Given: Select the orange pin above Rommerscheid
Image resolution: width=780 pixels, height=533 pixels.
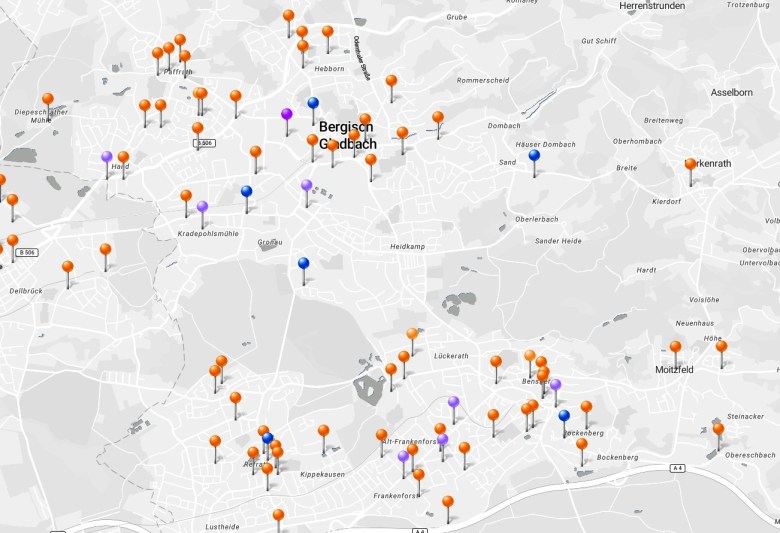Looking at the screenshot, I should (x=391, y=81).
